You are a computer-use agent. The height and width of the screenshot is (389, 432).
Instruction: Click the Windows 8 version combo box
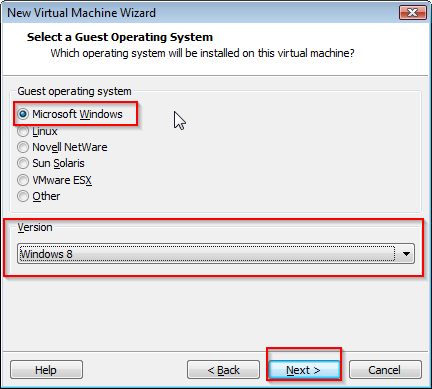click(216, 254)
